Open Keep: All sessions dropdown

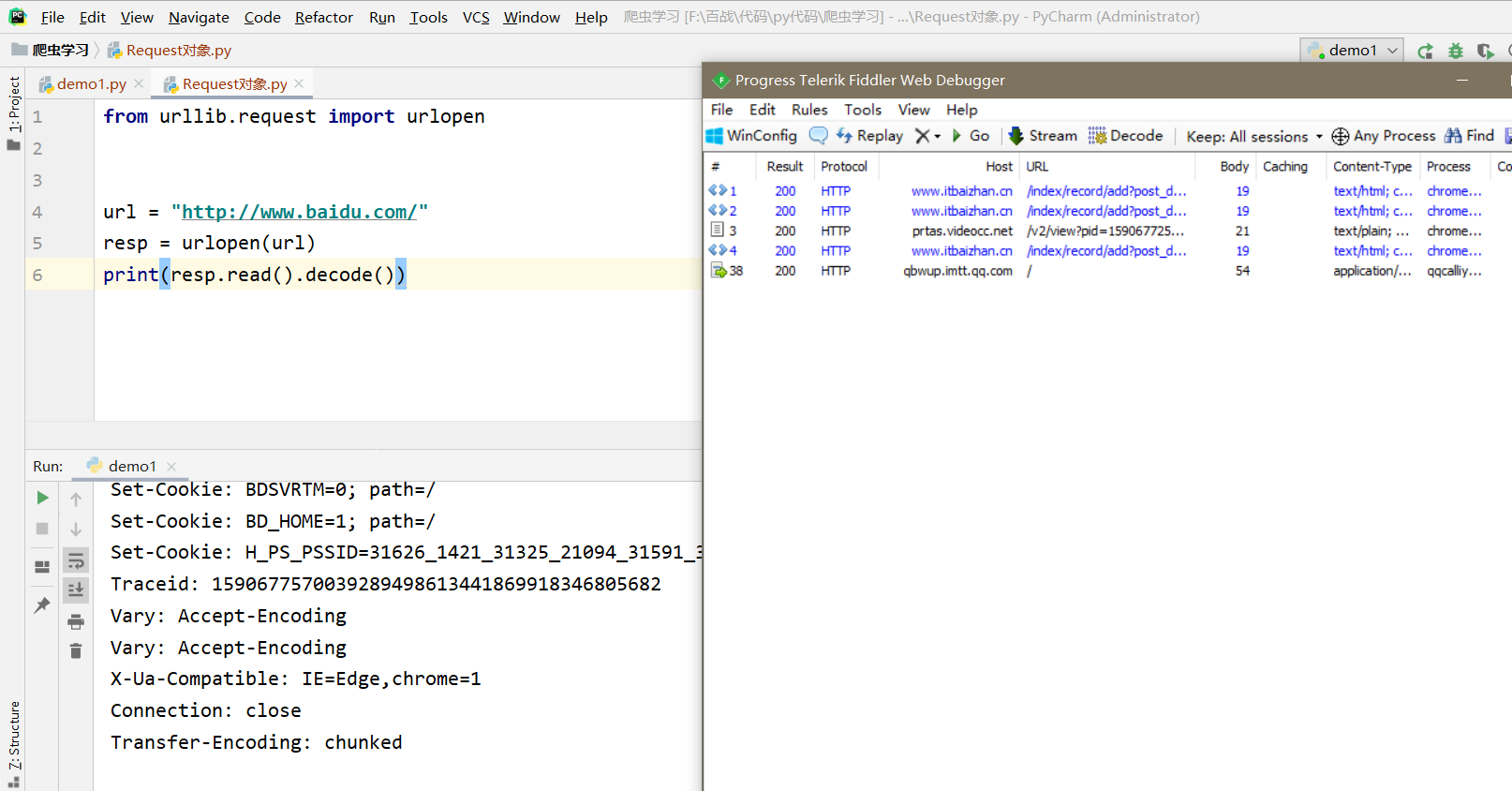click(1254, 137)
